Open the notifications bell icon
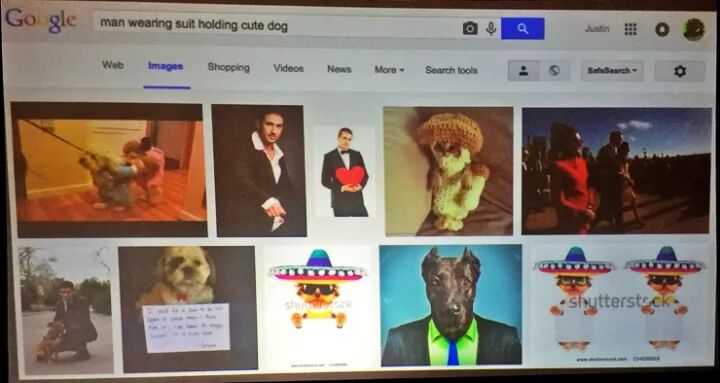The image size is (720, 383). 662,29
